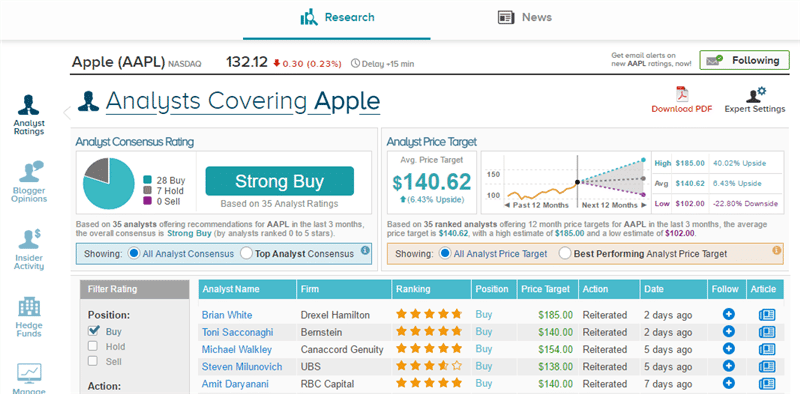Click Brian White's Buy position link
Viewport: 800px width, 394px height.
pos(484,314)
